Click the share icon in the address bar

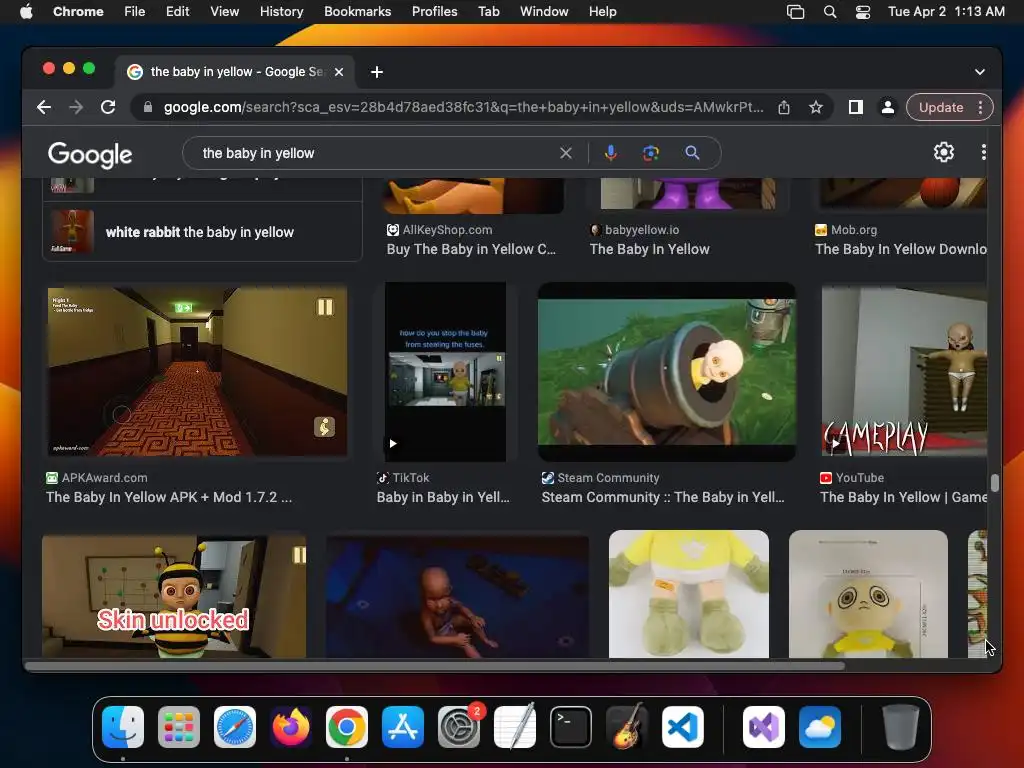click(x=784, y=107)
